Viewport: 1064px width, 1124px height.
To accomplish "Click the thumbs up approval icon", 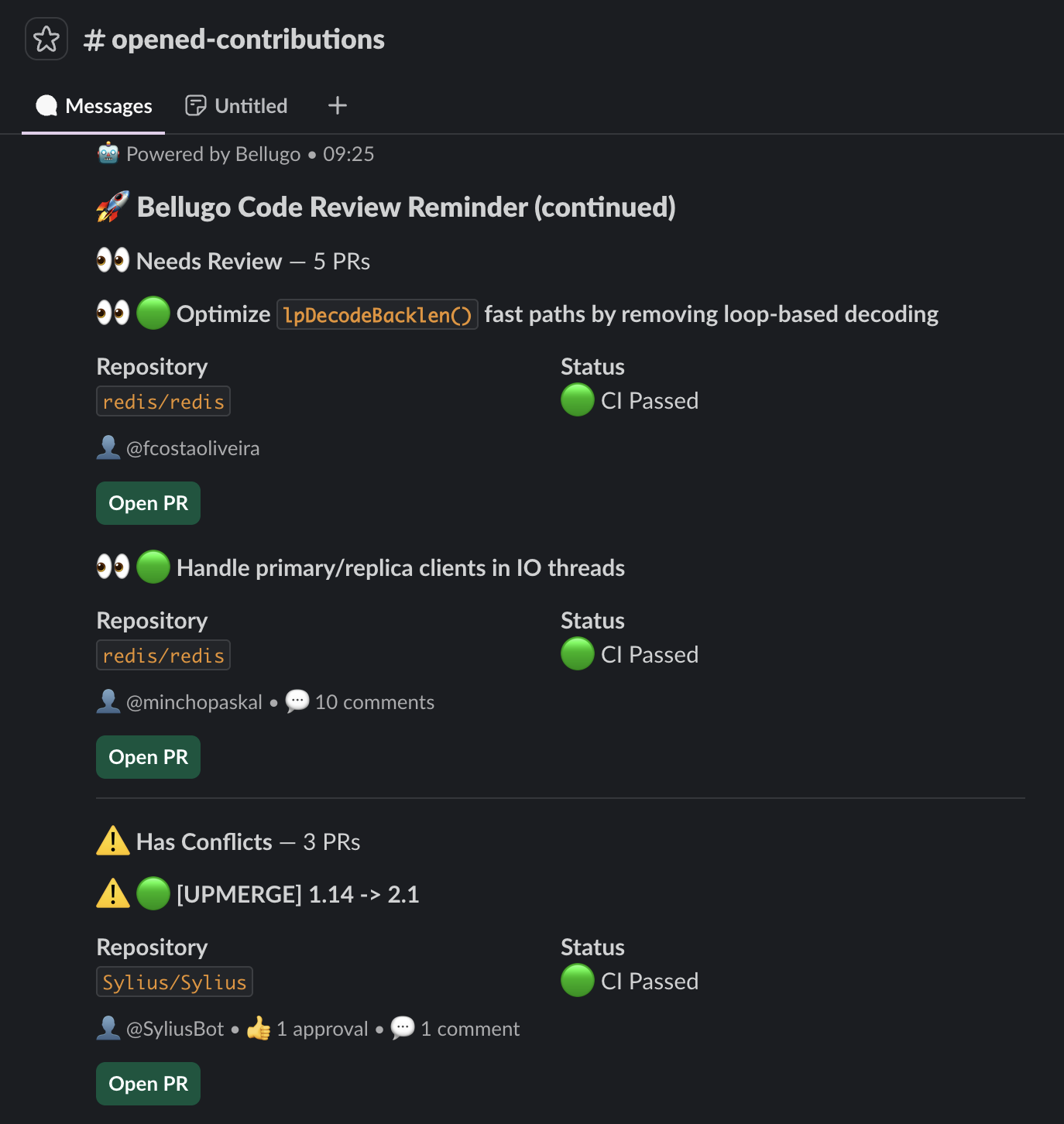I will 259,1028.
